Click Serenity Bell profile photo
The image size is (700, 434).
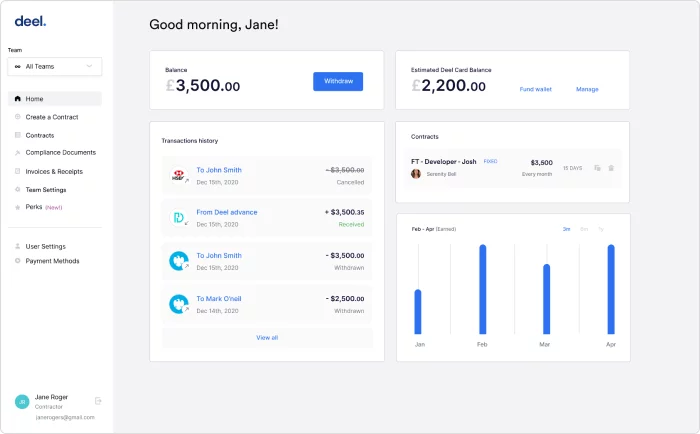[416, 174]
